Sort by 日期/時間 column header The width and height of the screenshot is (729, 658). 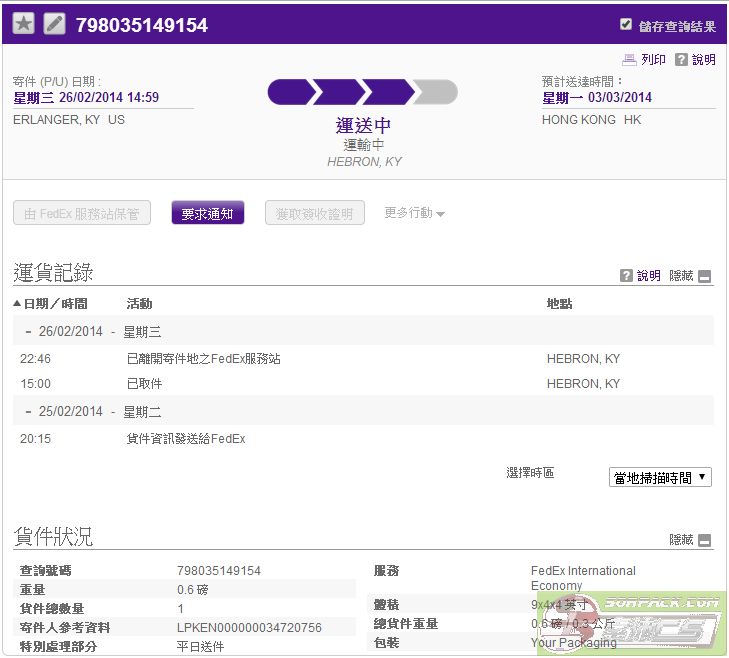50,303
